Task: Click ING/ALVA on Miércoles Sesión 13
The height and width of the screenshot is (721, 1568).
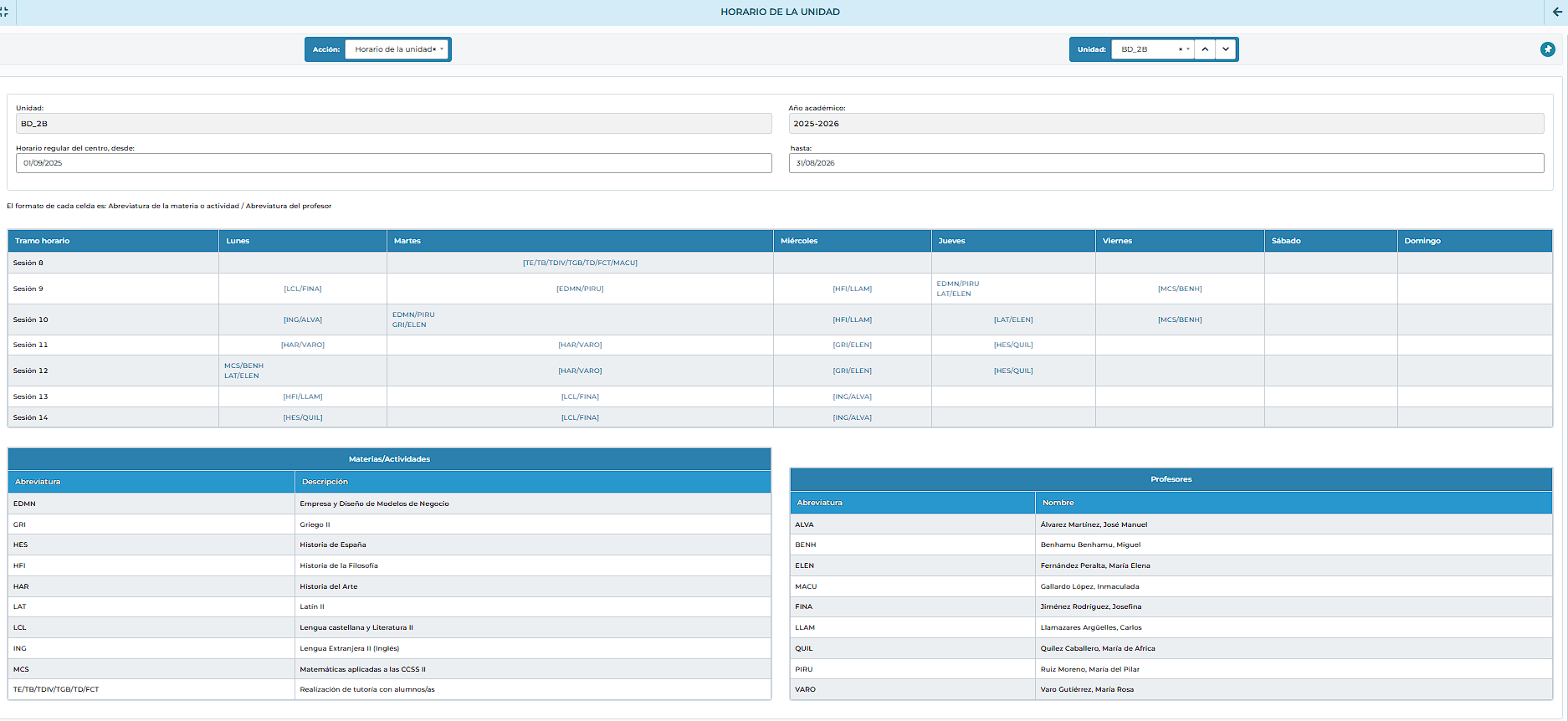Action: point(852,396)
